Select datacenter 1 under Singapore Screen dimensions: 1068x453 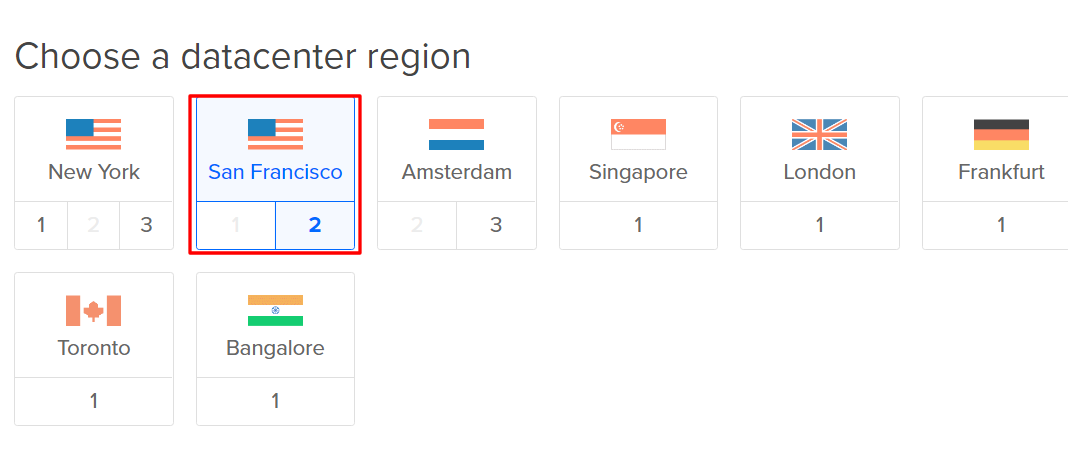point(638,225)
